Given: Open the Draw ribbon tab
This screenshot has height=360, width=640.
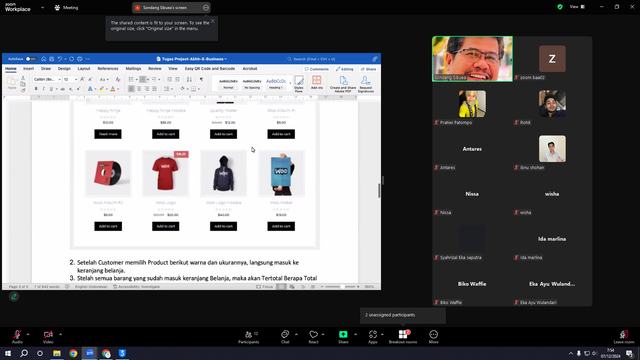Looking at the screenshot, I should click(46, 69).
